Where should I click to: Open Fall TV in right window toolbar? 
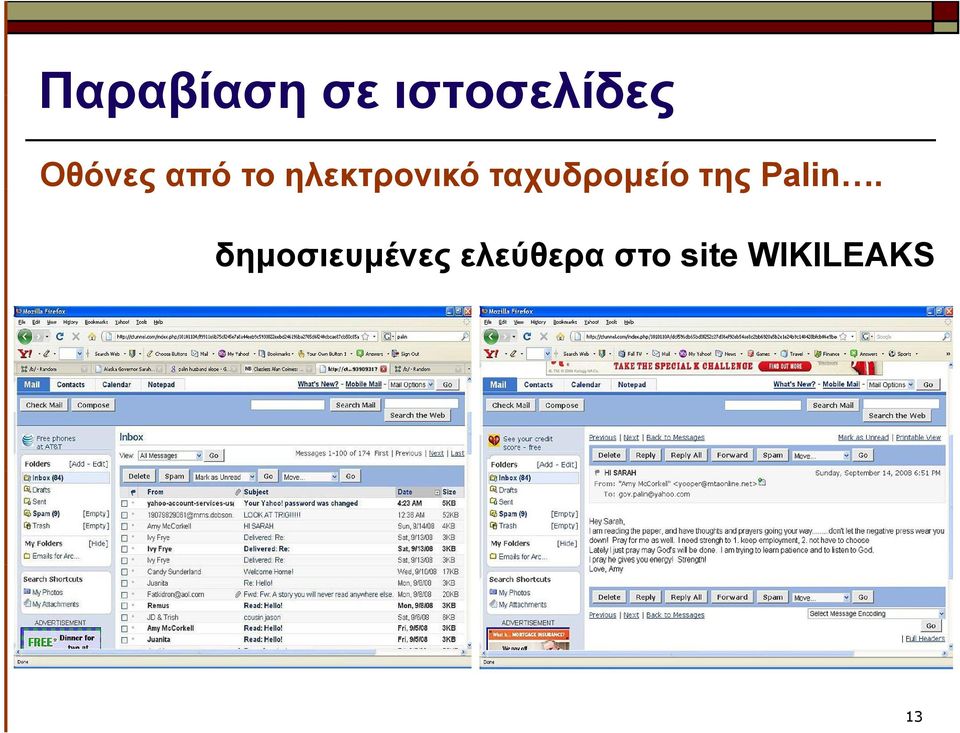[630, 353]
